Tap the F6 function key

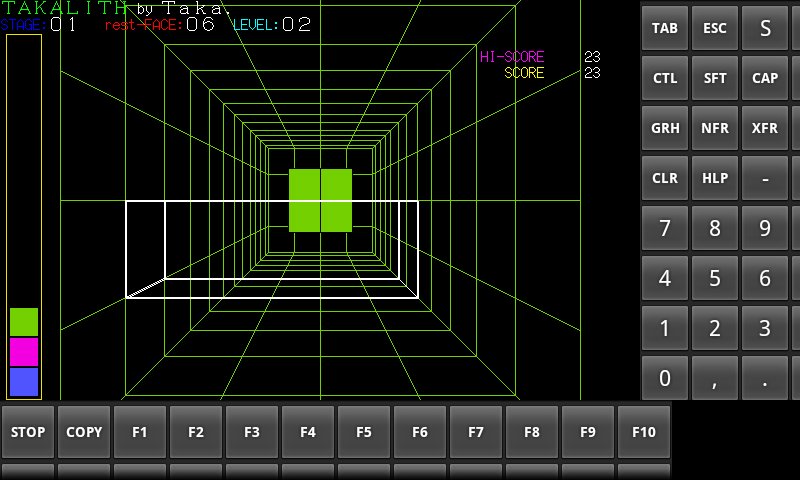tap(420, 432)
